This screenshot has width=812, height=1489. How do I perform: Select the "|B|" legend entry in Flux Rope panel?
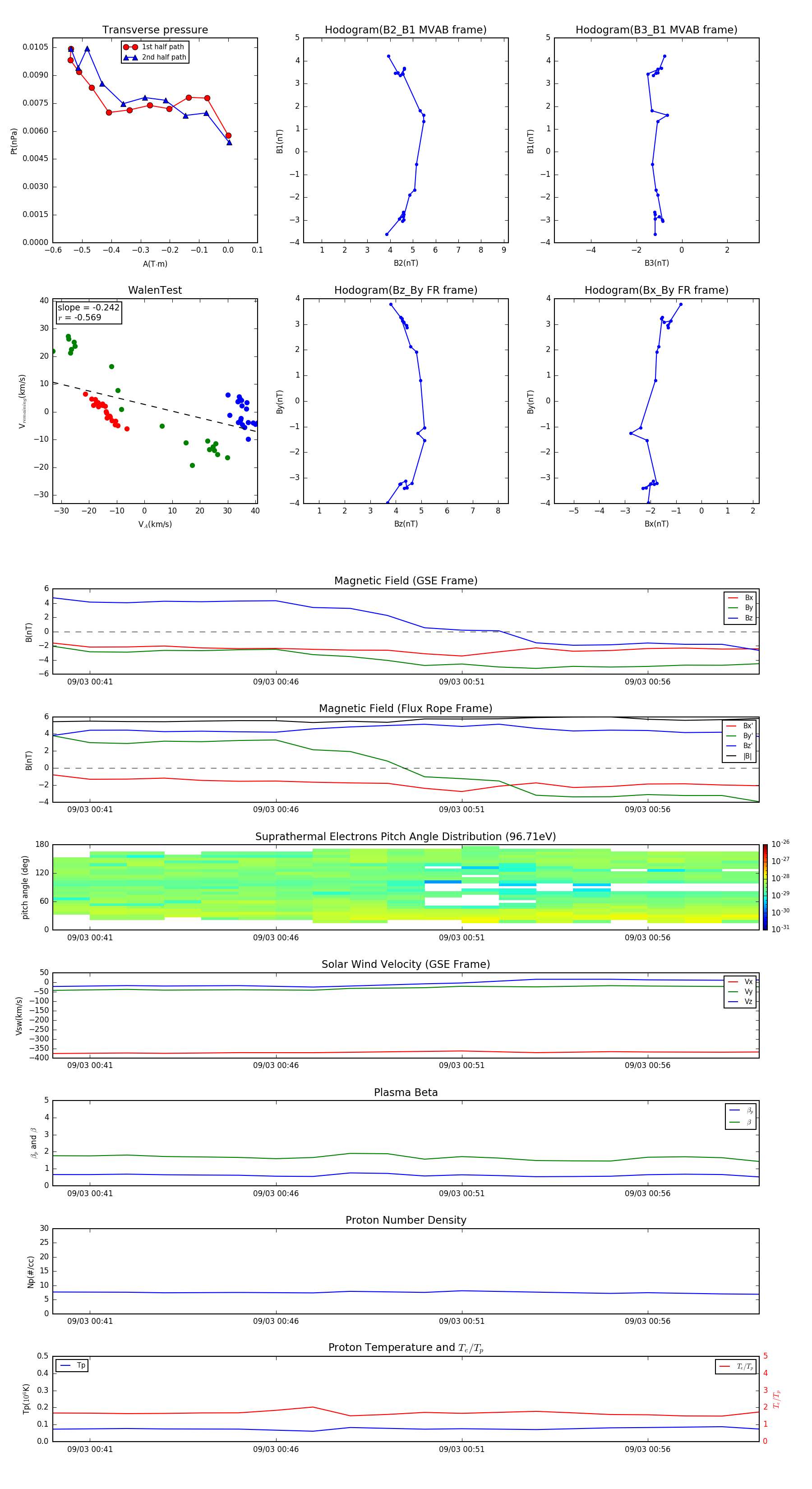(x=739, y=756)
